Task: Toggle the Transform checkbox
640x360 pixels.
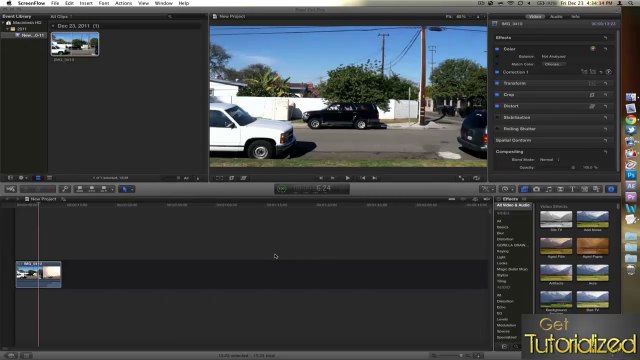Action: click(497, 83)
